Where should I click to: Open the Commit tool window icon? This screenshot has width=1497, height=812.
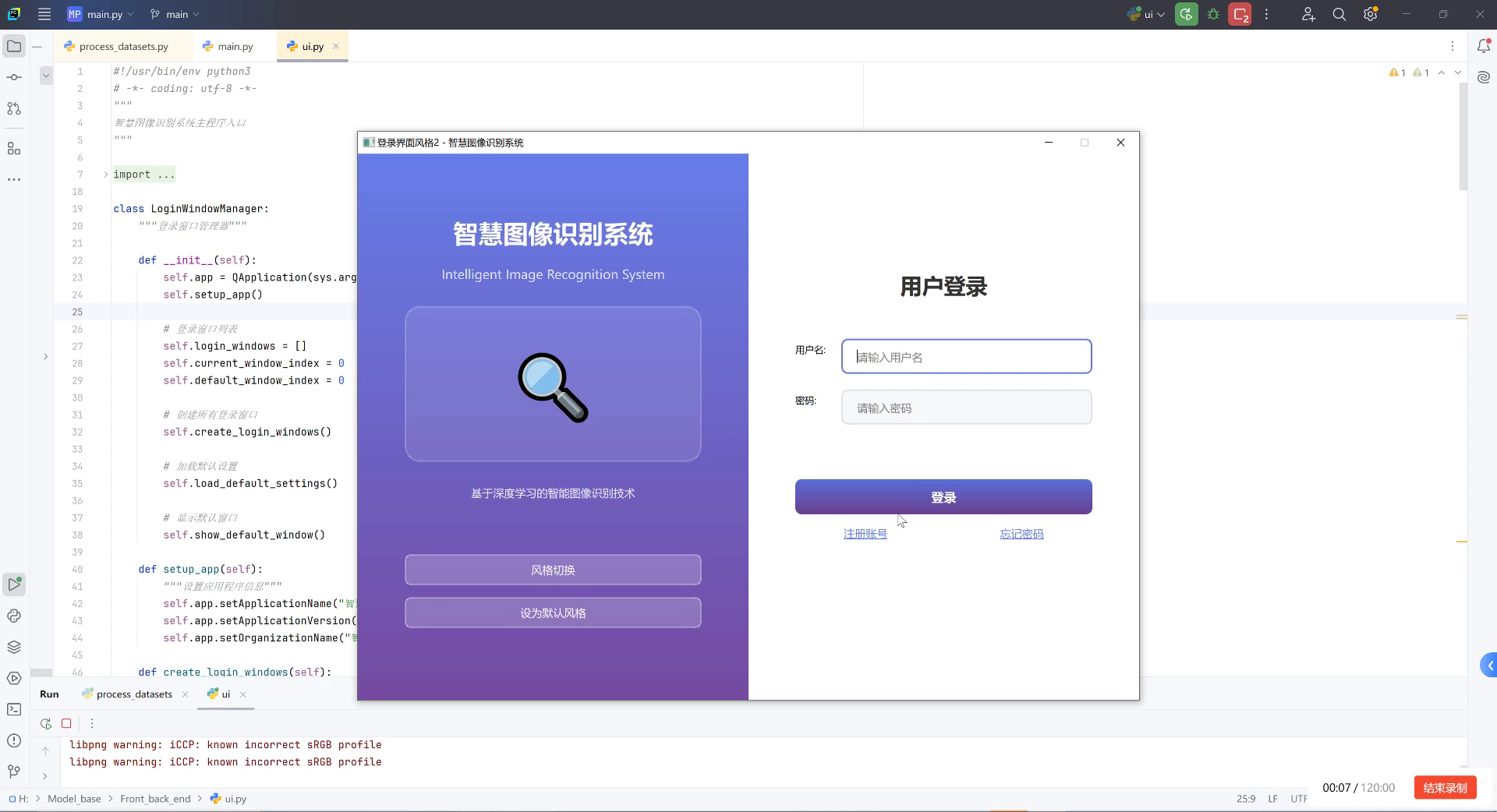coord(14,76)
